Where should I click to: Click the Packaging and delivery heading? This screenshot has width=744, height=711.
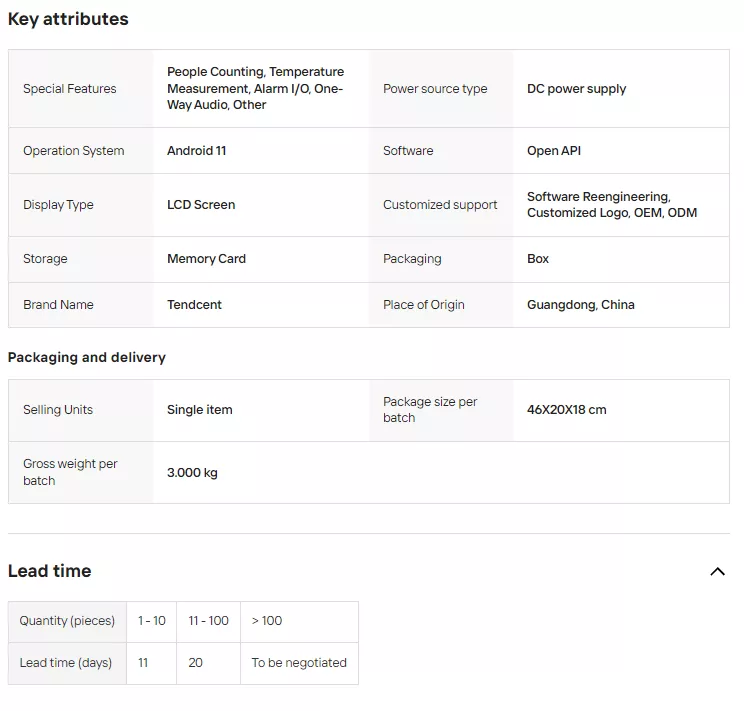(x=87, y=357)
